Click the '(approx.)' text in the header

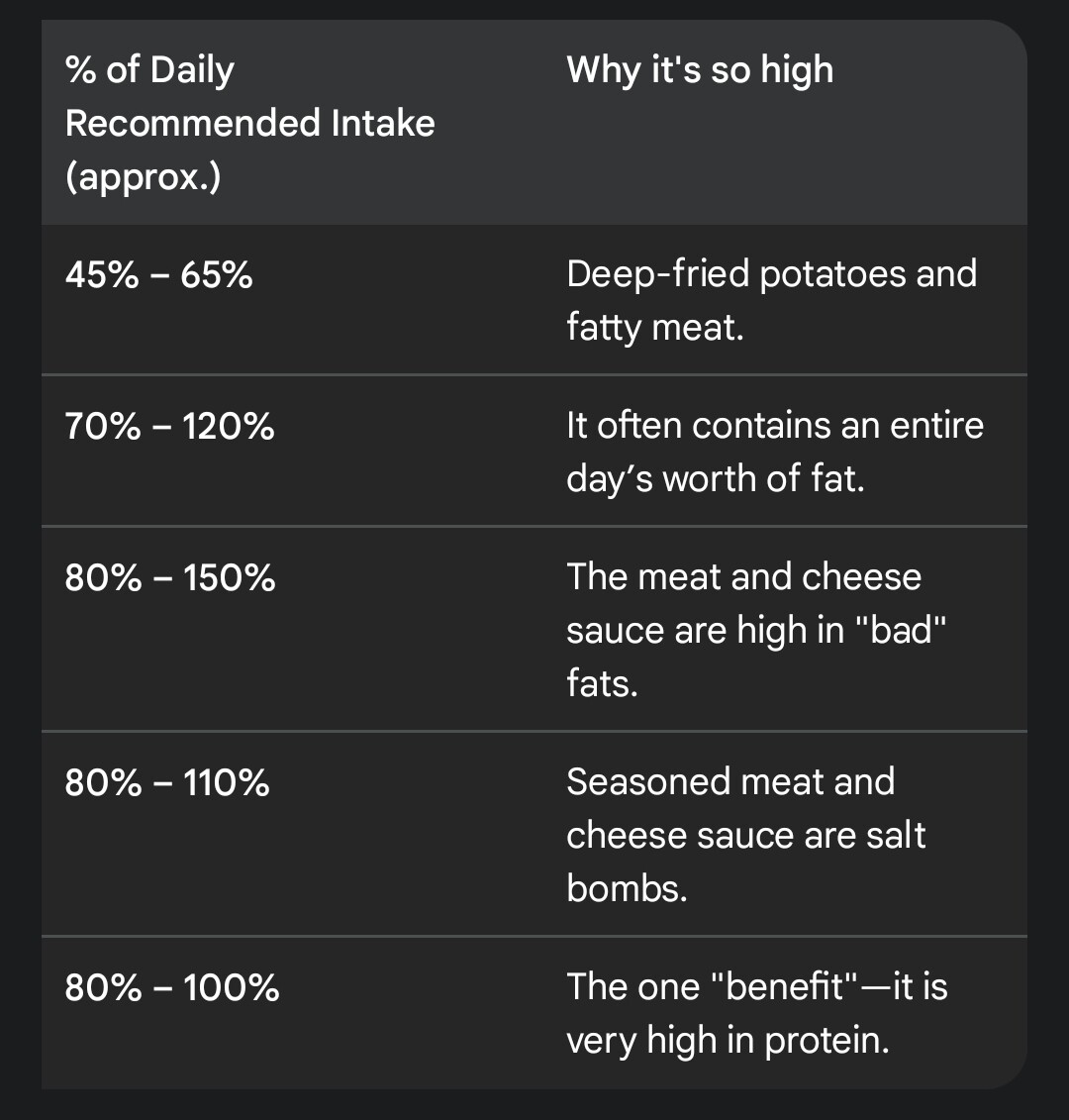tap(143, 177)
